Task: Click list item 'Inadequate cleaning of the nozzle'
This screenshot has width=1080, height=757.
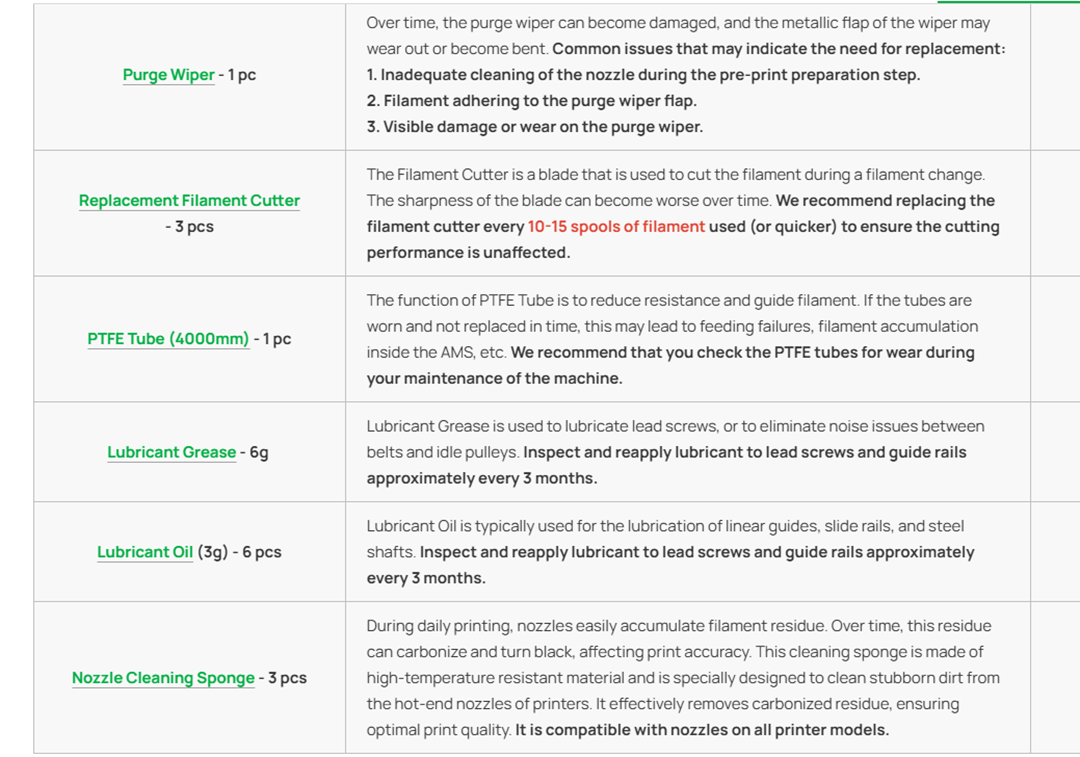Action: coord(643,74)
